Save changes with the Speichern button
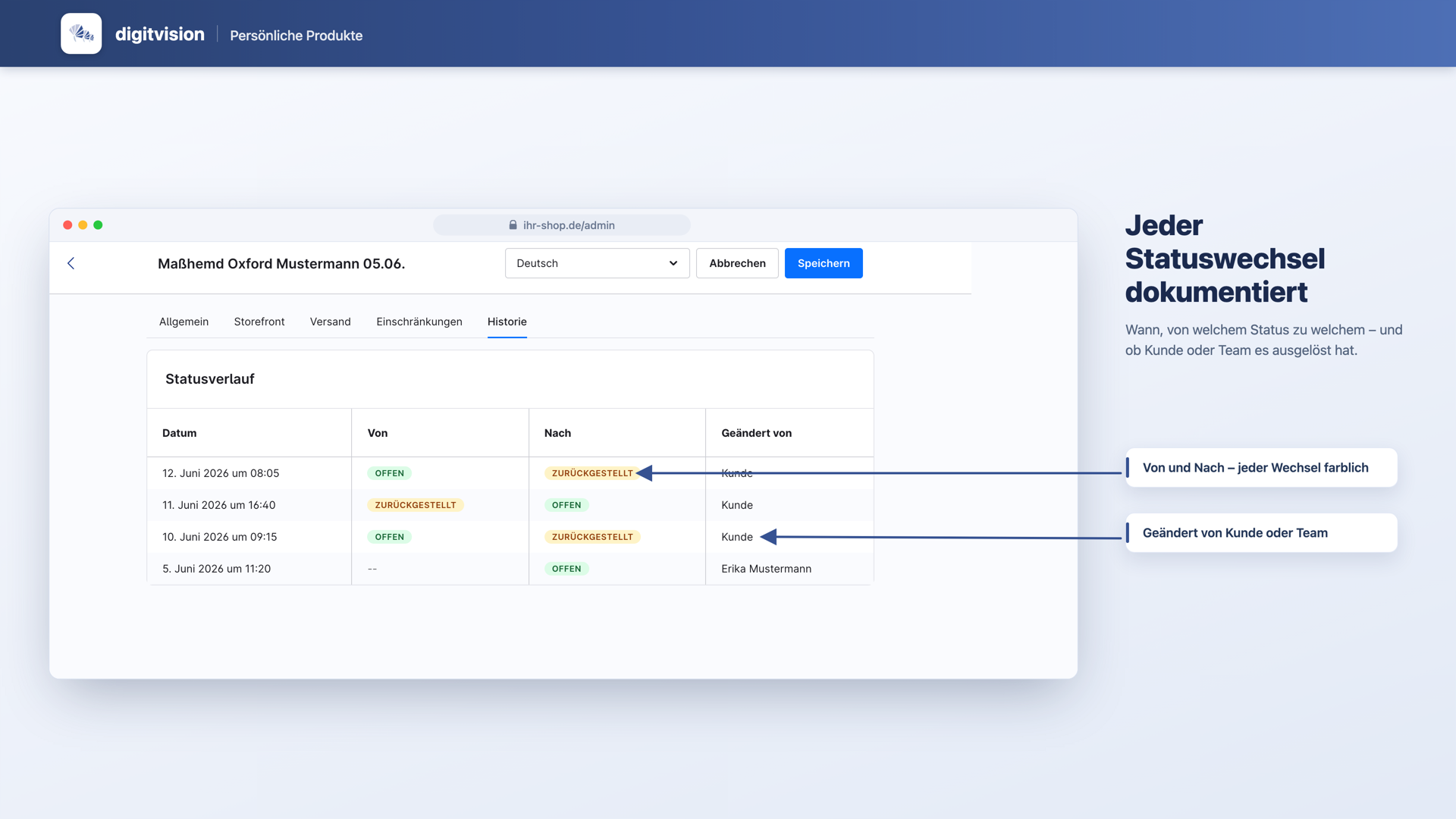The width and height of the screenshot is (1456, 819). (x=824, y=263)
